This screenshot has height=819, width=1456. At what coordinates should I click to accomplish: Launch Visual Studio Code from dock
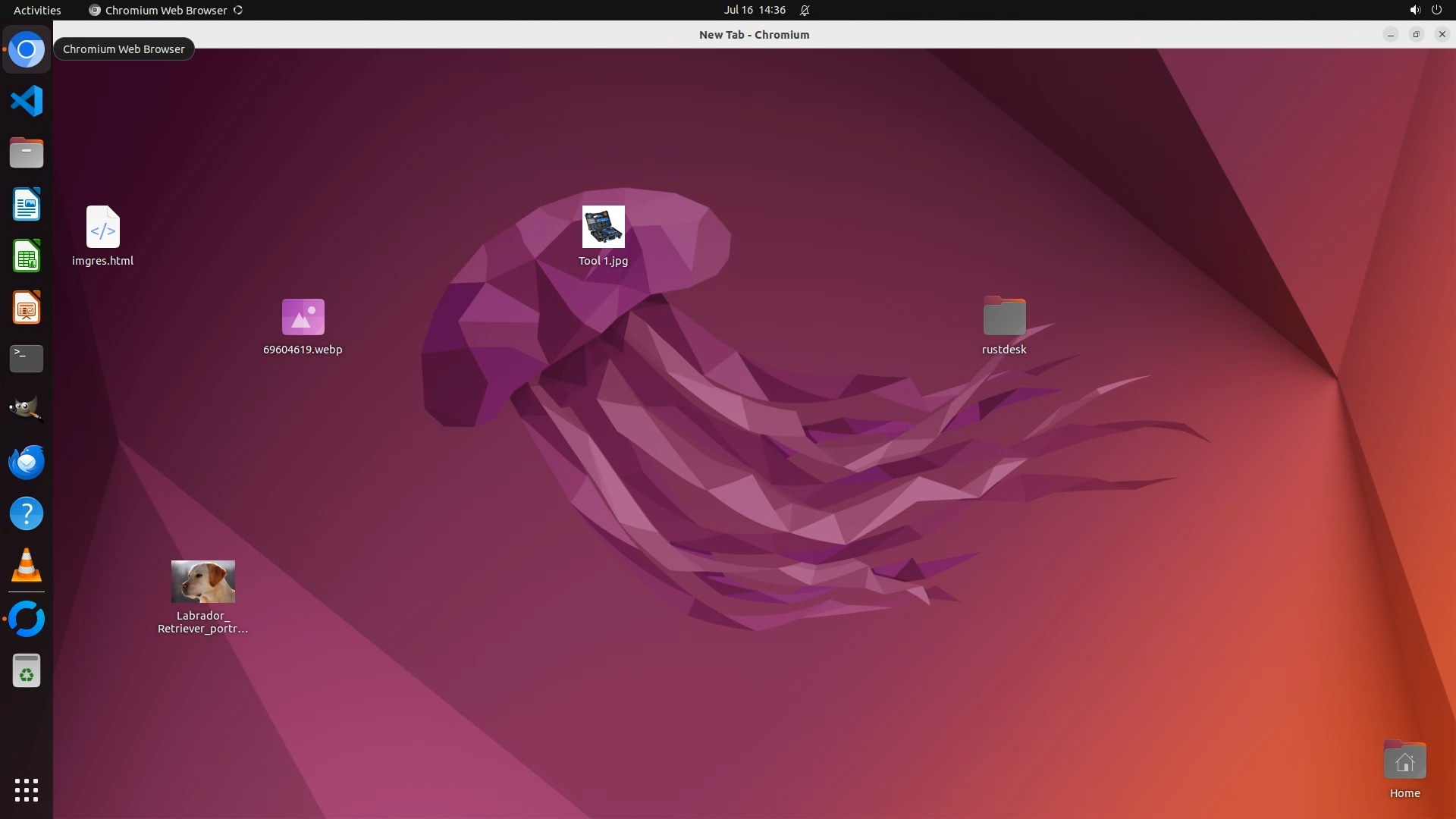pos(27,101)
